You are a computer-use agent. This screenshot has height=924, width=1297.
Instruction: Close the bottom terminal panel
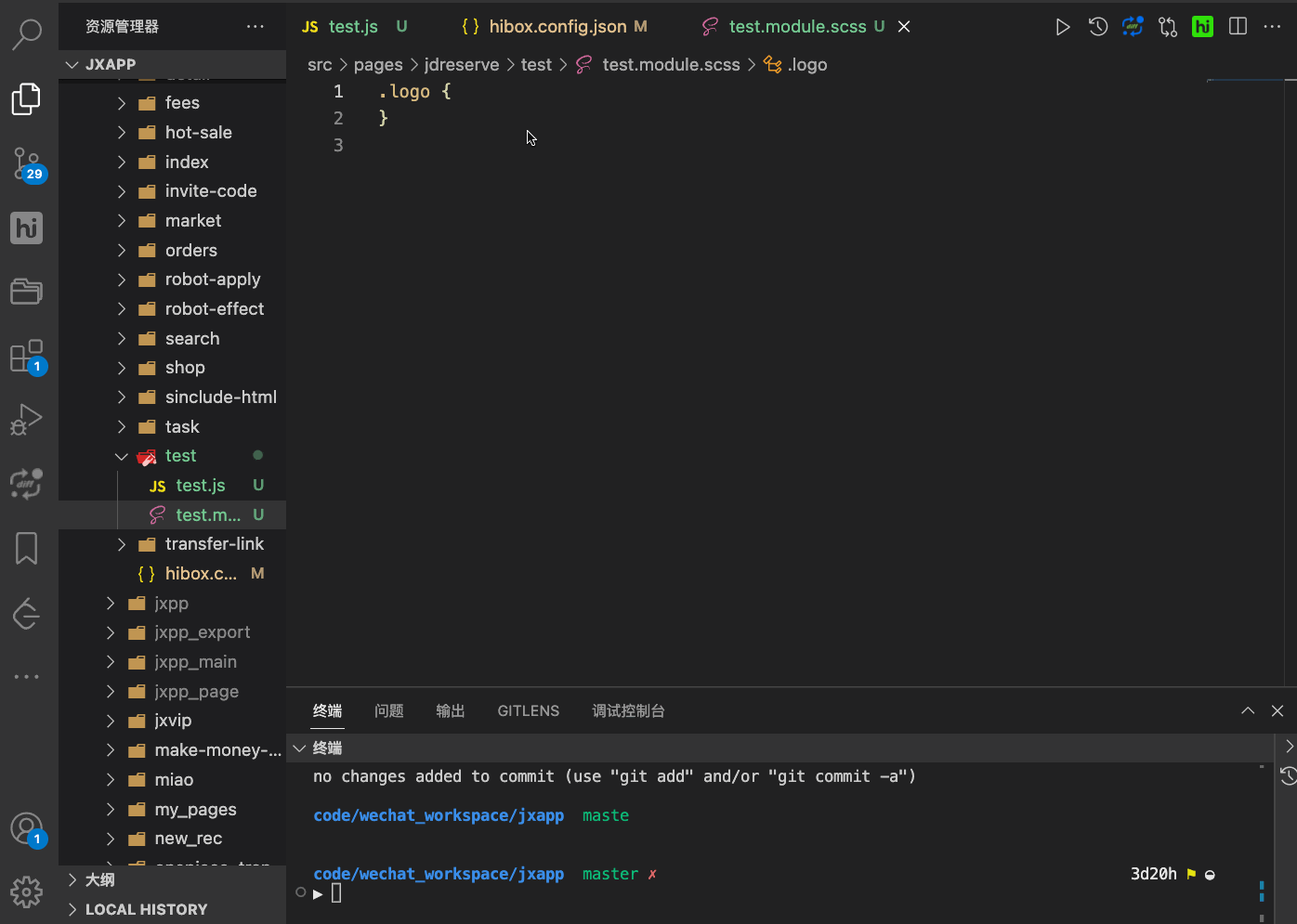click(x=1277, y=710)
